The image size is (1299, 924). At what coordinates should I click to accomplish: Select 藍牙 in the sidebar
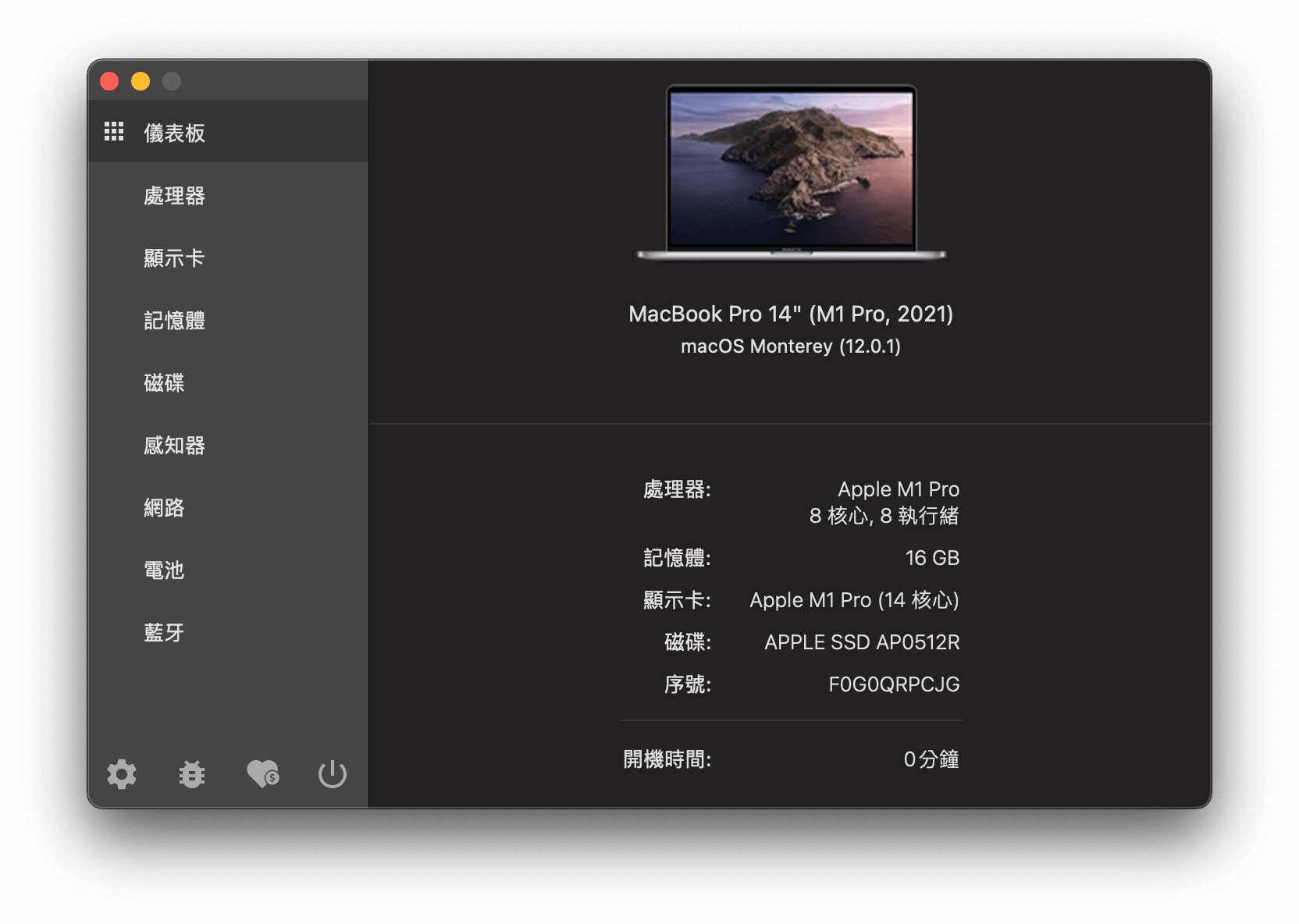pyautogui.click(x=164, y=633)
